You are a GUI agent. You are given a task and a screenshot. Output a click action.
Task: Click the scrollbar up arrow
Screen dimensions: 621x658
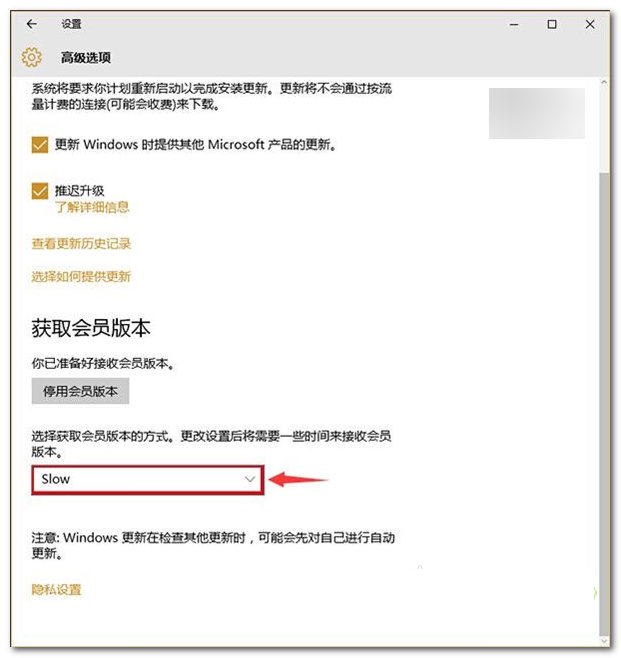[x=604, y=82]
